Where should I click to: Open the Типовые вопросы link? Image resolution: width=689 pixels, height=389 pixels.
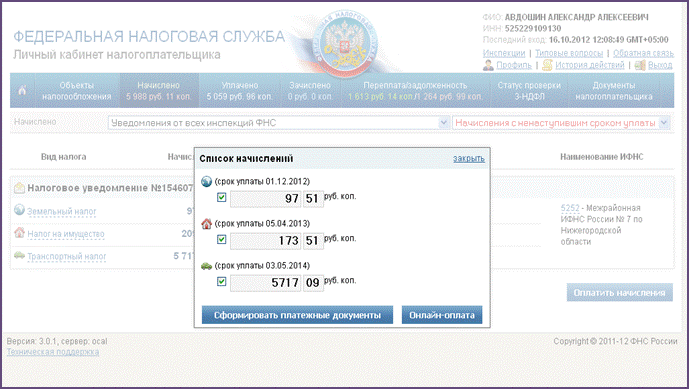569,53
